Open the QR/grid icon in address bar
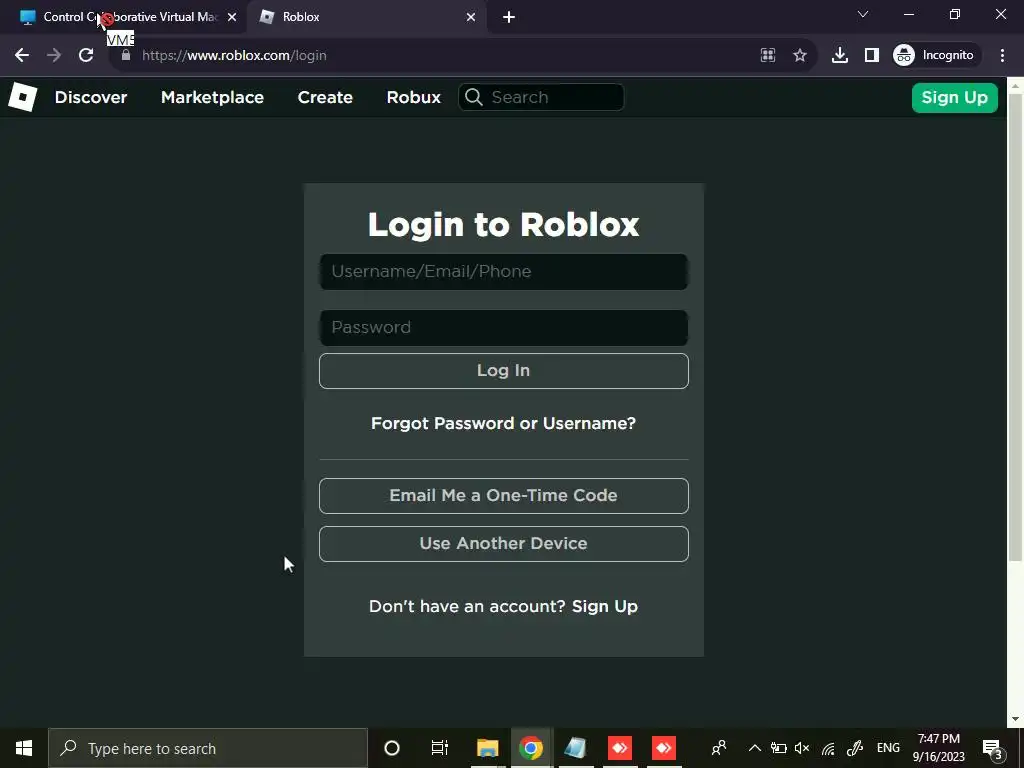The image size is (1024, 768). 768,56
